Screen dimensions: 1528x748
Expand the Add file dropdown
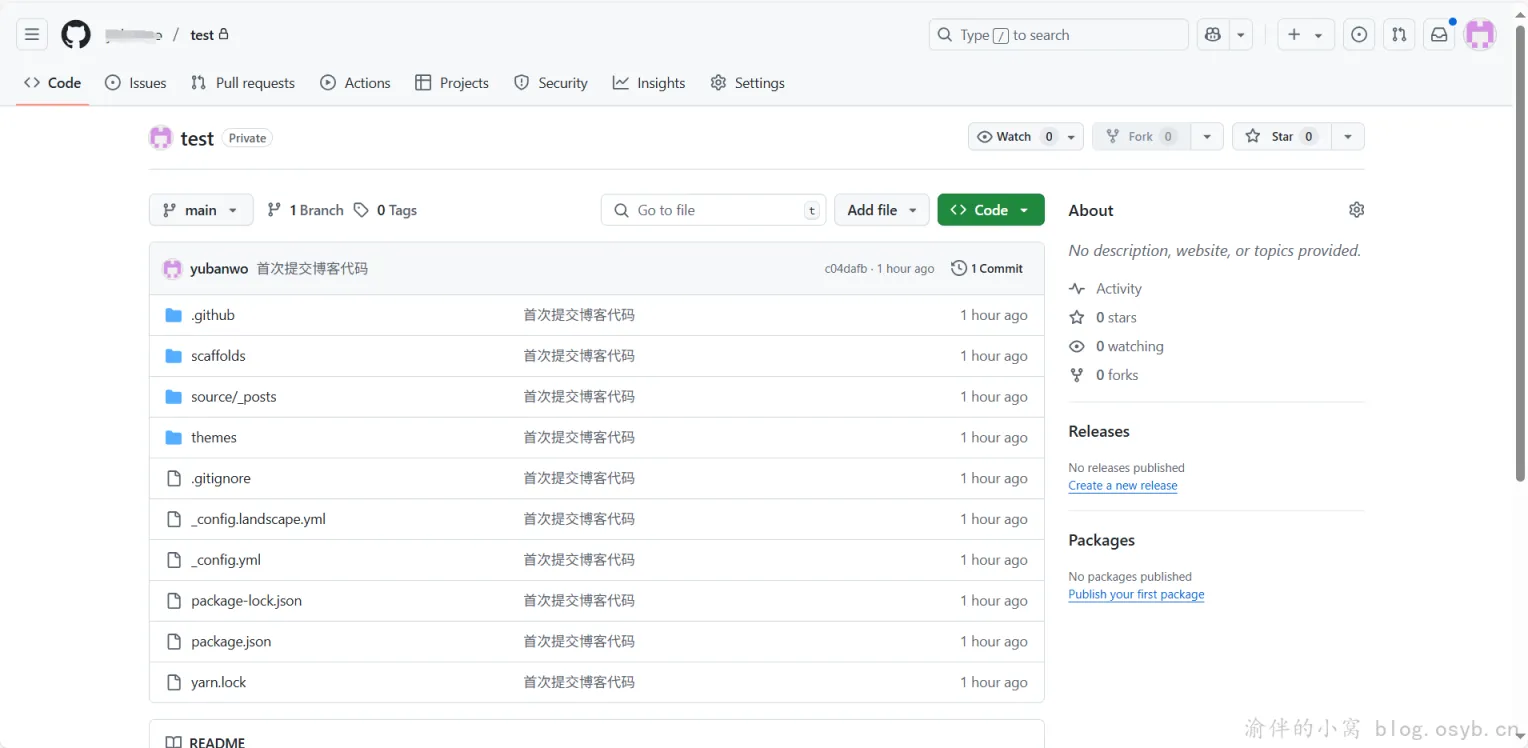[881, 210]
